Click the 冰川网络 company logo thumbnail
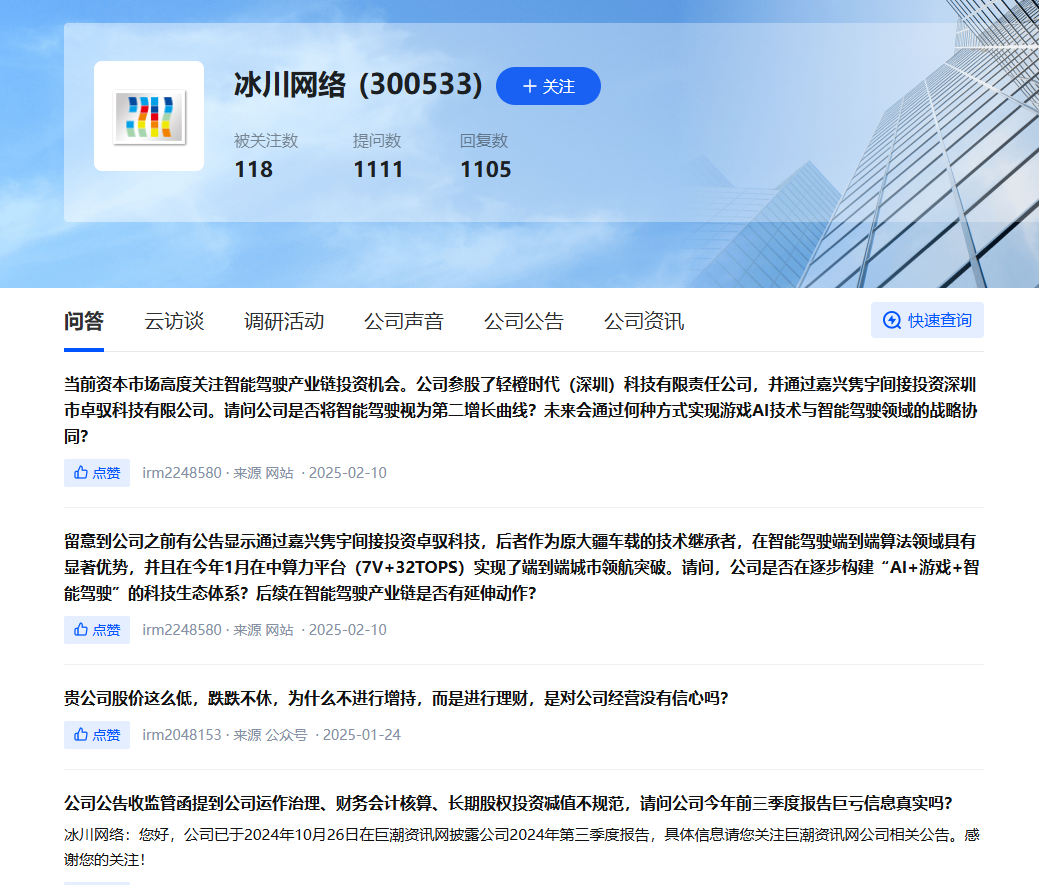 tap(149, 116)
